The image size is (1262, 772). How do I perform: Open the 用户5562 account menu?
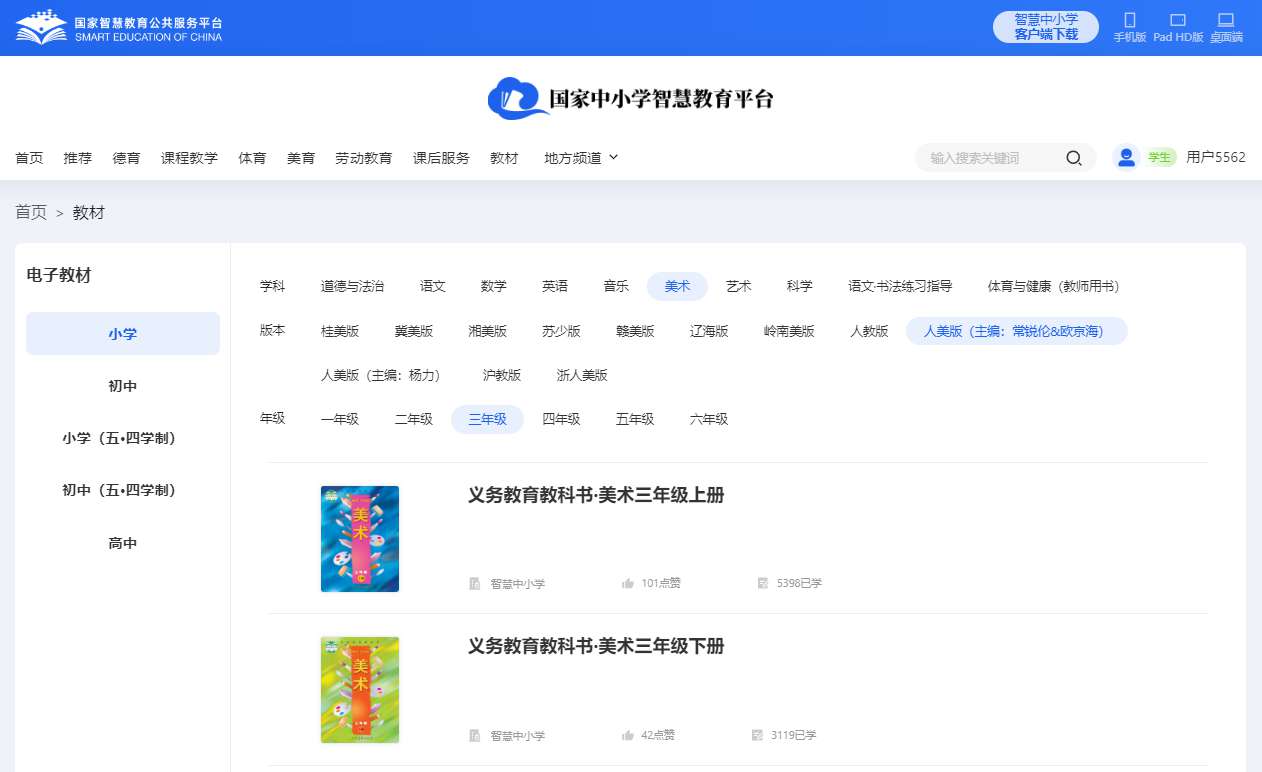(x=1215, y=157)
